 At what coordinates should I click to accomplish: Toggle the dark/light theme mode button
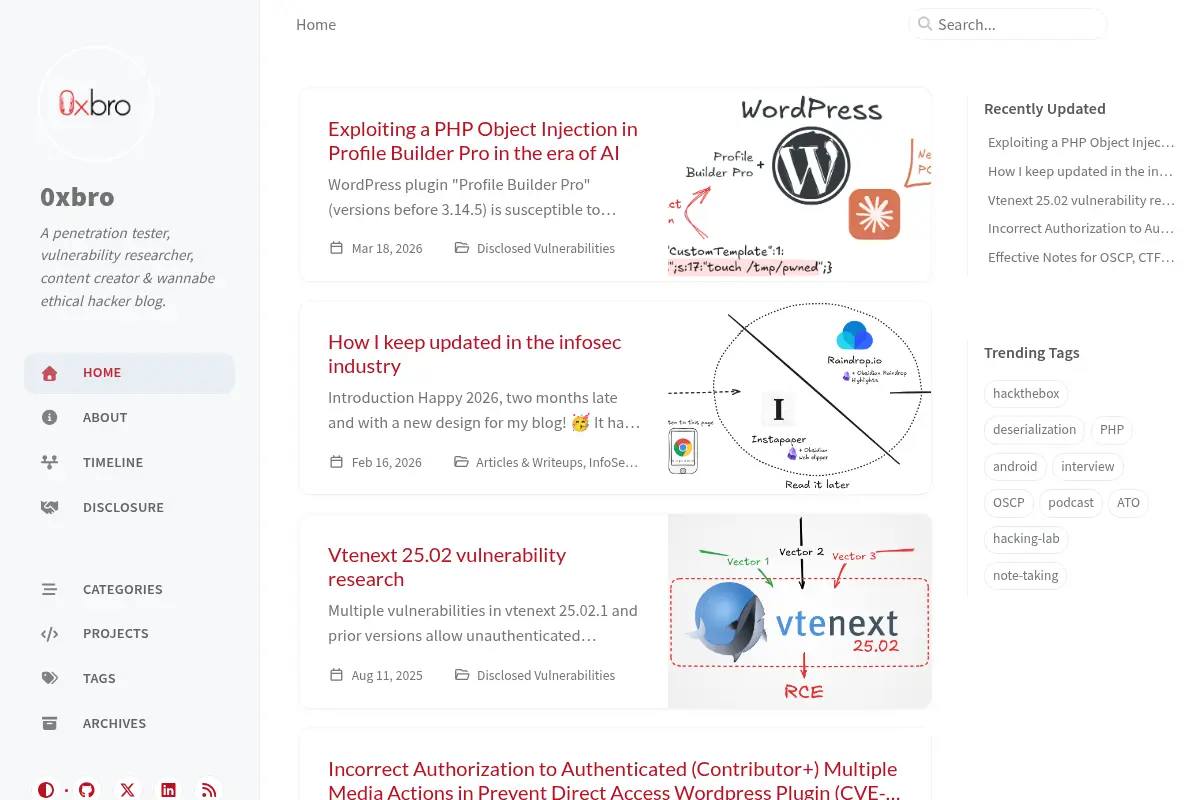click(46, 790)
